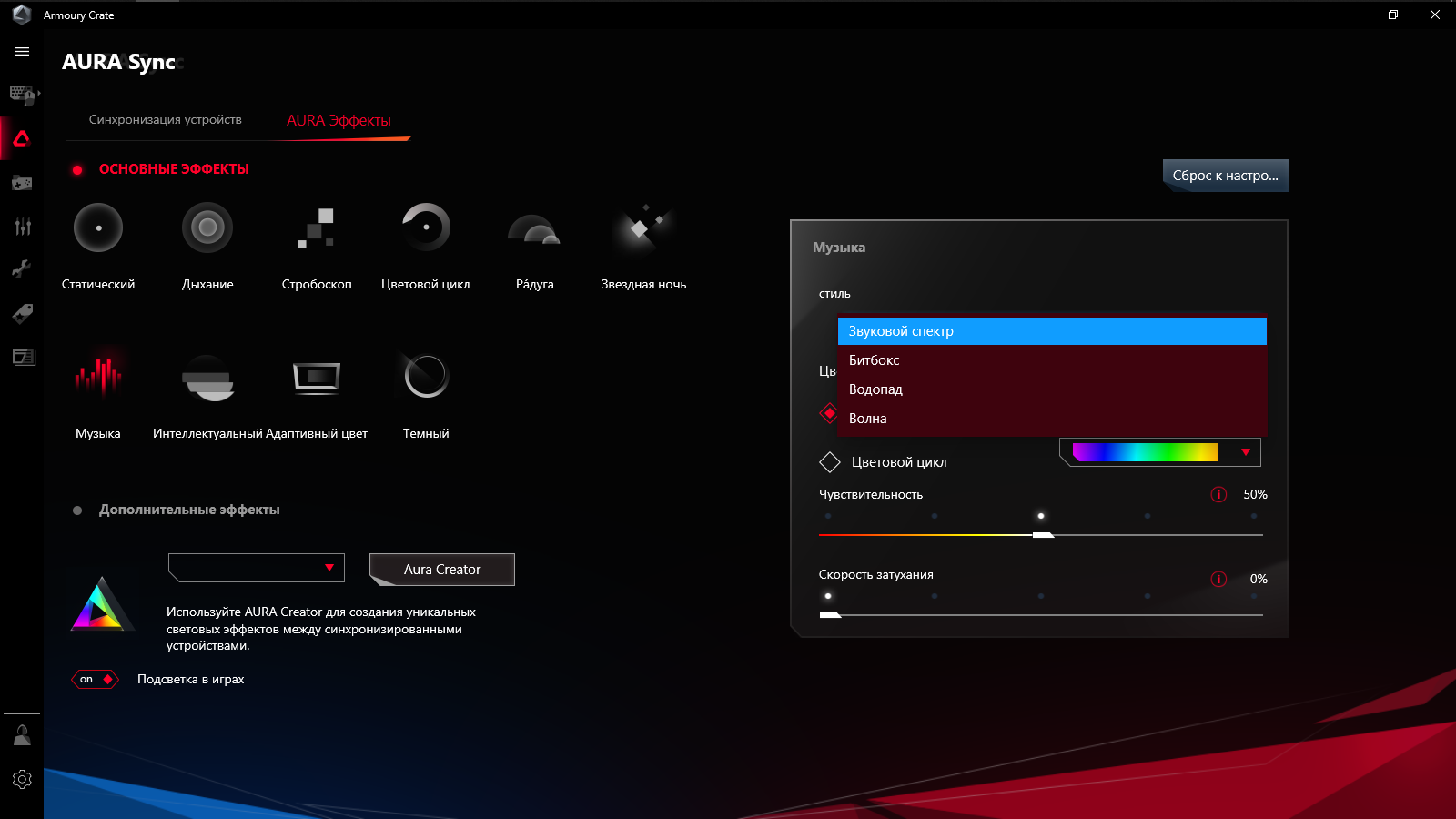This screenshot has width=1456, height=819.
Task: Click the Чувствительность slider handle
Action: point(1043,535)
